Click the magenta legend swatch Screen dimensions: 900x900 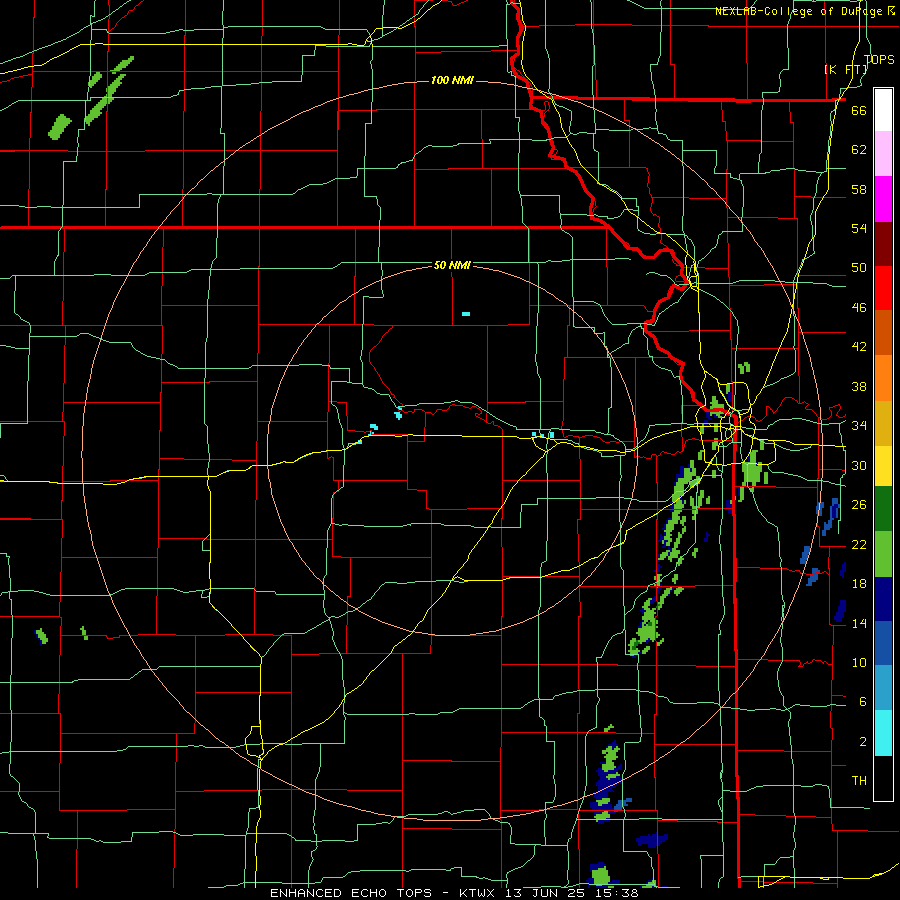click(883, 199)
